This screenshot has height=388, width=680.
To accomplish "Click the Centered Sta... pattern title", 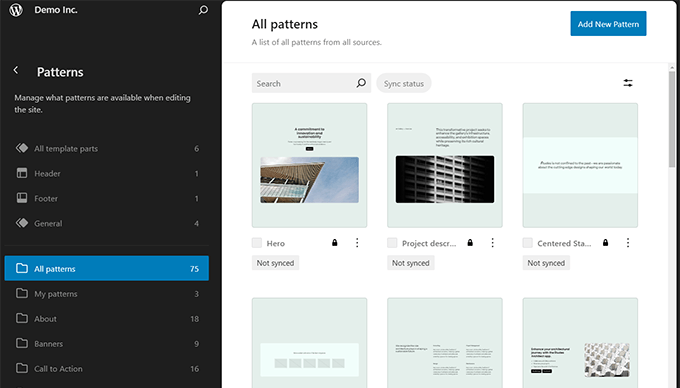I will [564, 243].
